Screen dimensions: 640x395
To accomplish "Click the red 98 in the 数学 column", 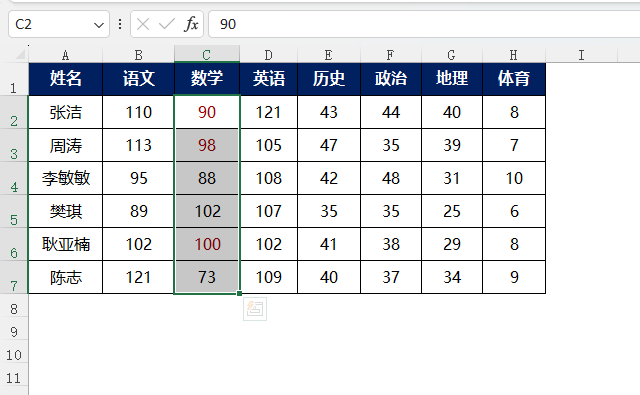I will pyautogui.click(x=207, y=145).
